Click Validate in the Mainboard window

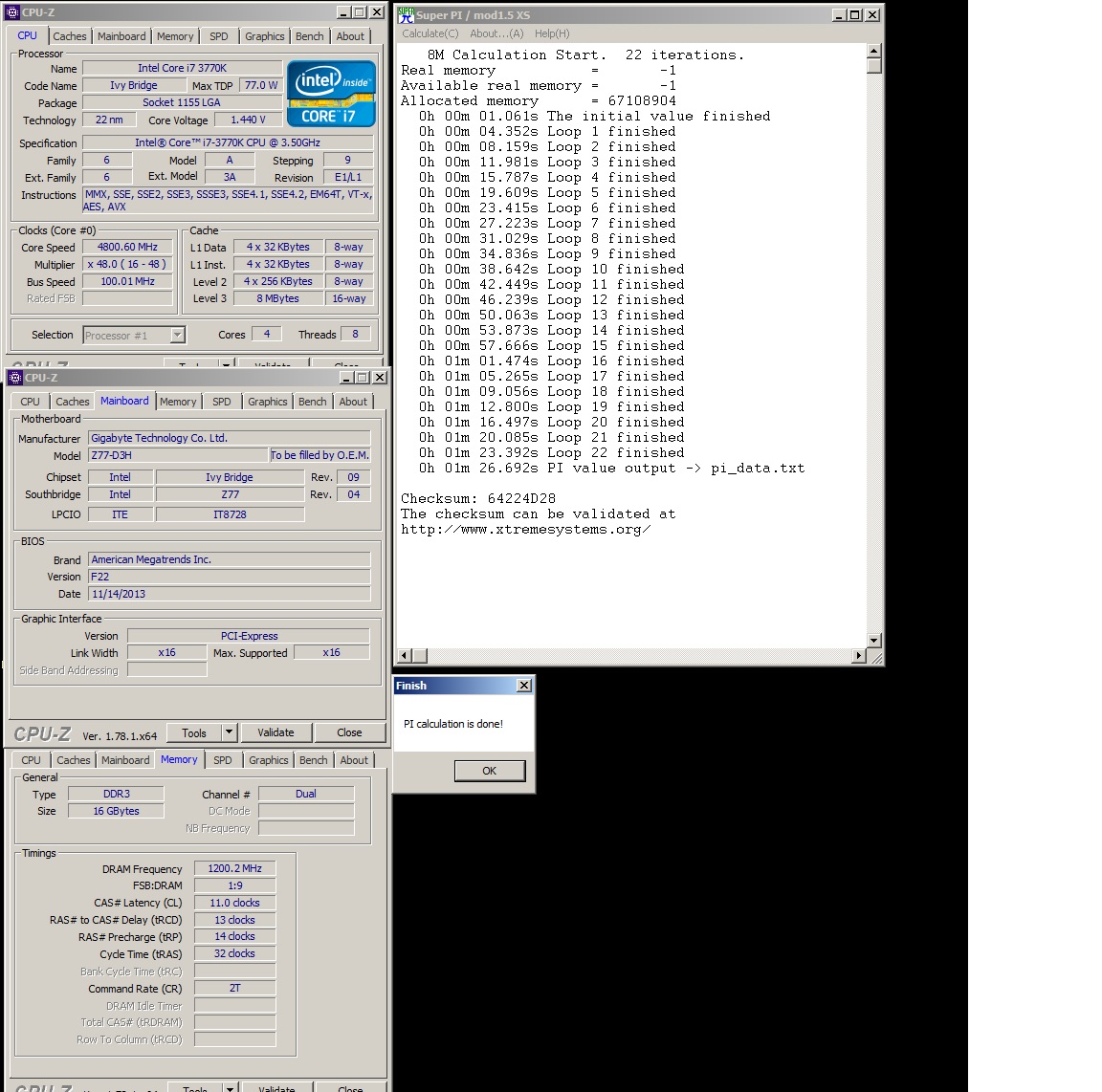[275, 732]
